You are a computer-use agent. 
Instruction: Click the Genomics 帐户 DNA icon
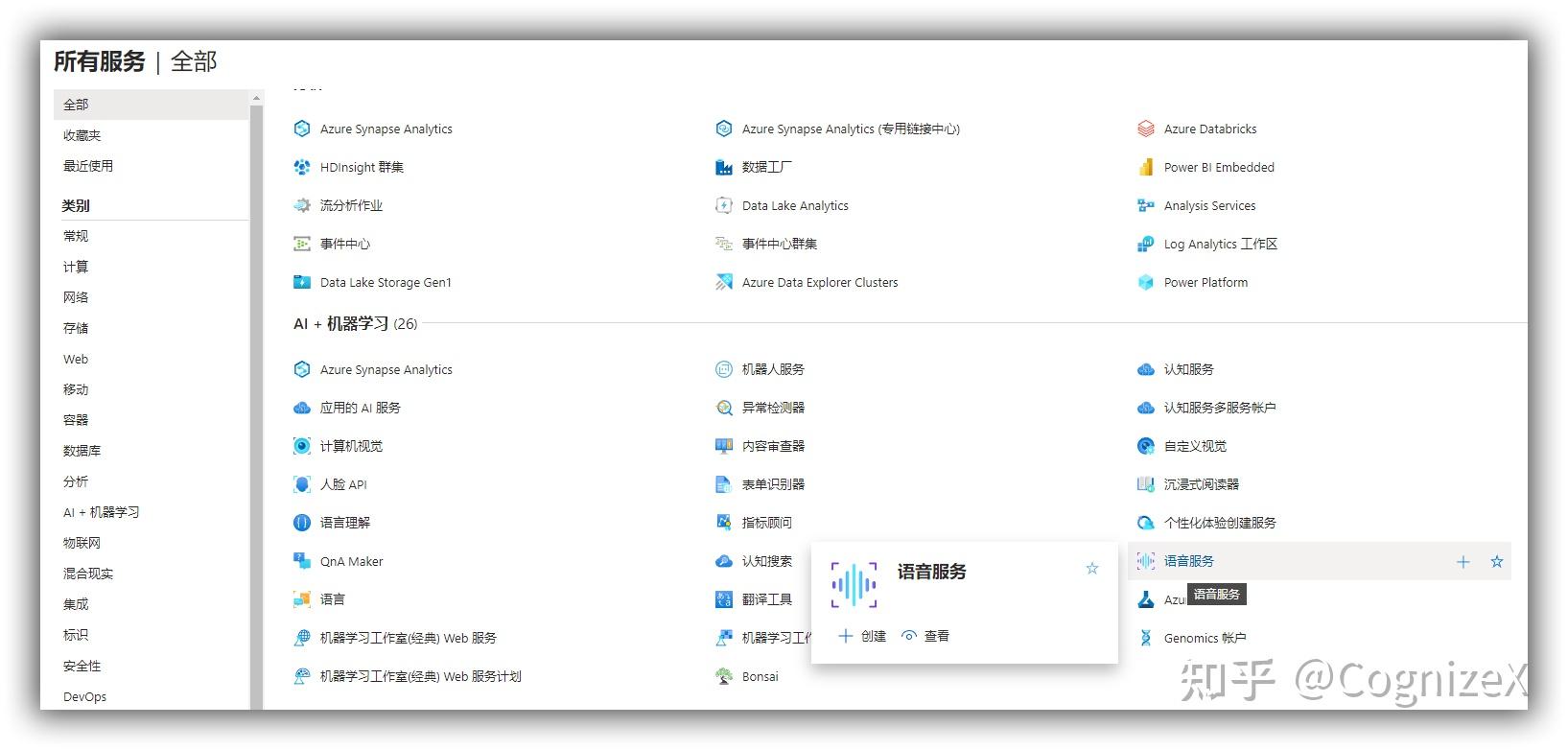click(x=1146, y=638)
